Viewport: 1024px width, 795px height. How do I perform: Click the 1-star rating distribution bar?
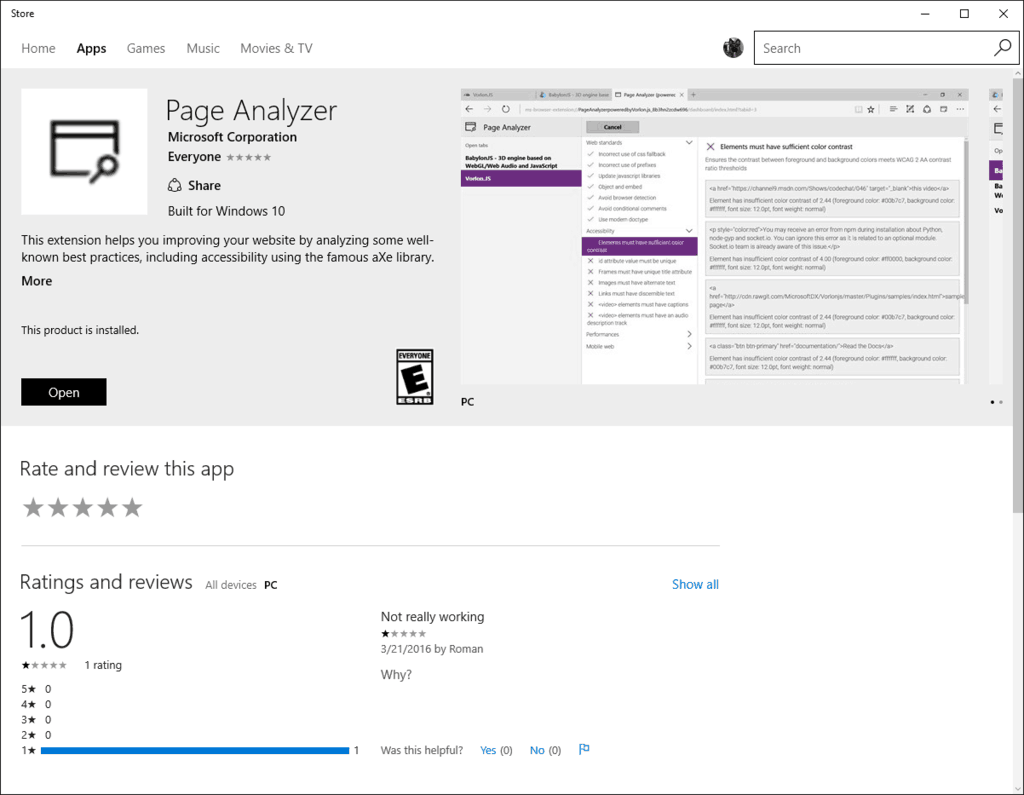[195, 751]
